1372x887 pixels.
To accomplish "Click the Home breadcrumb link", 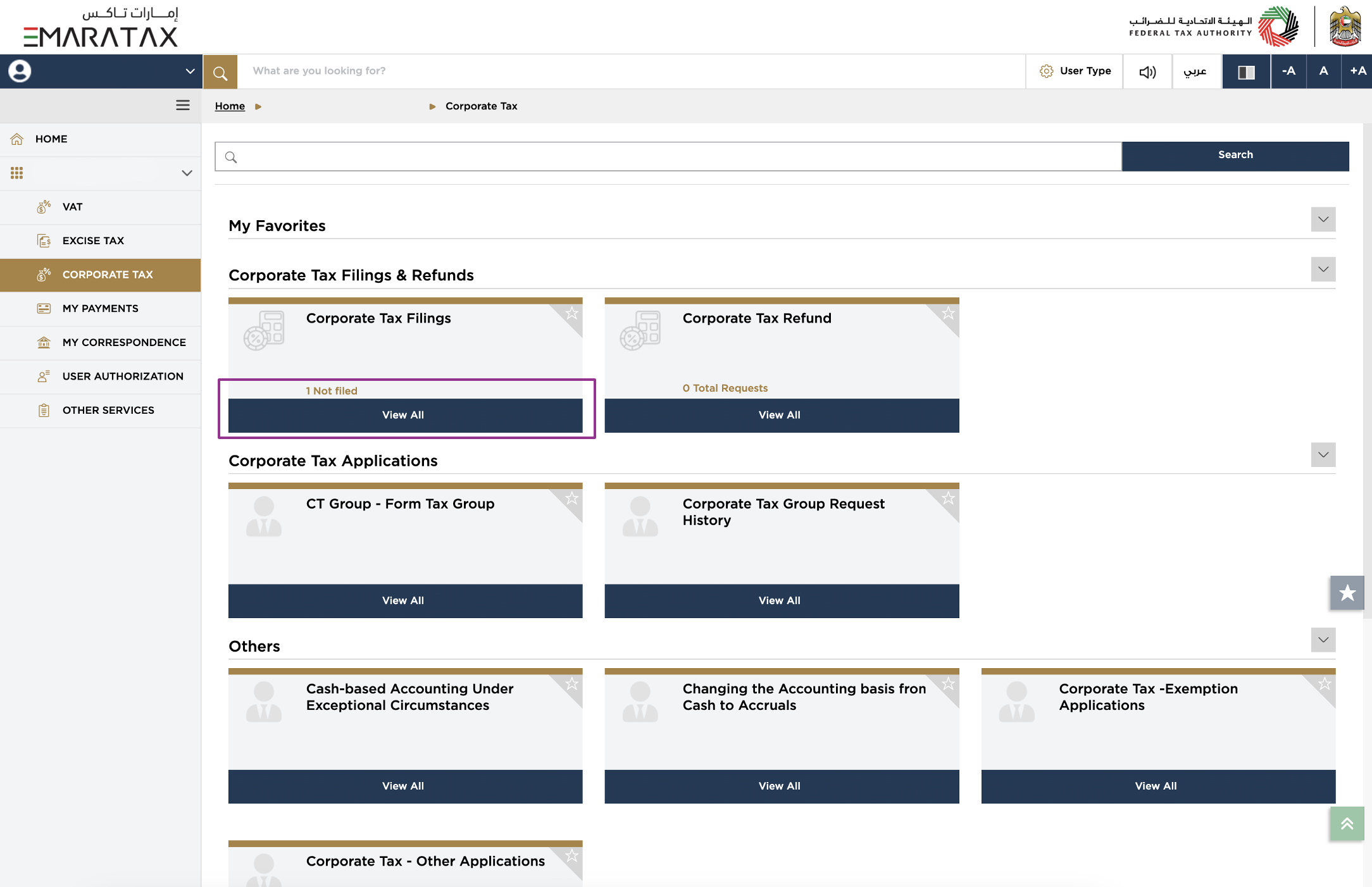I will [x=230, y=106].
